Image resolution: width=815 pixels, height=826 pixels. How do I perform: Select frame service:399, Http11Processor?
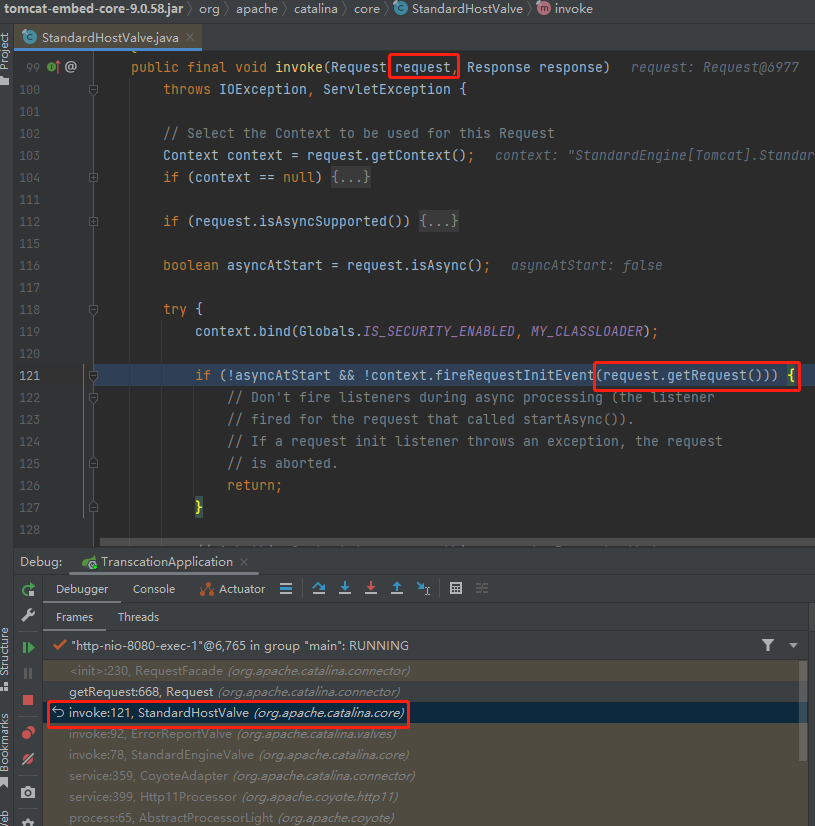click(x=420, y=797)
